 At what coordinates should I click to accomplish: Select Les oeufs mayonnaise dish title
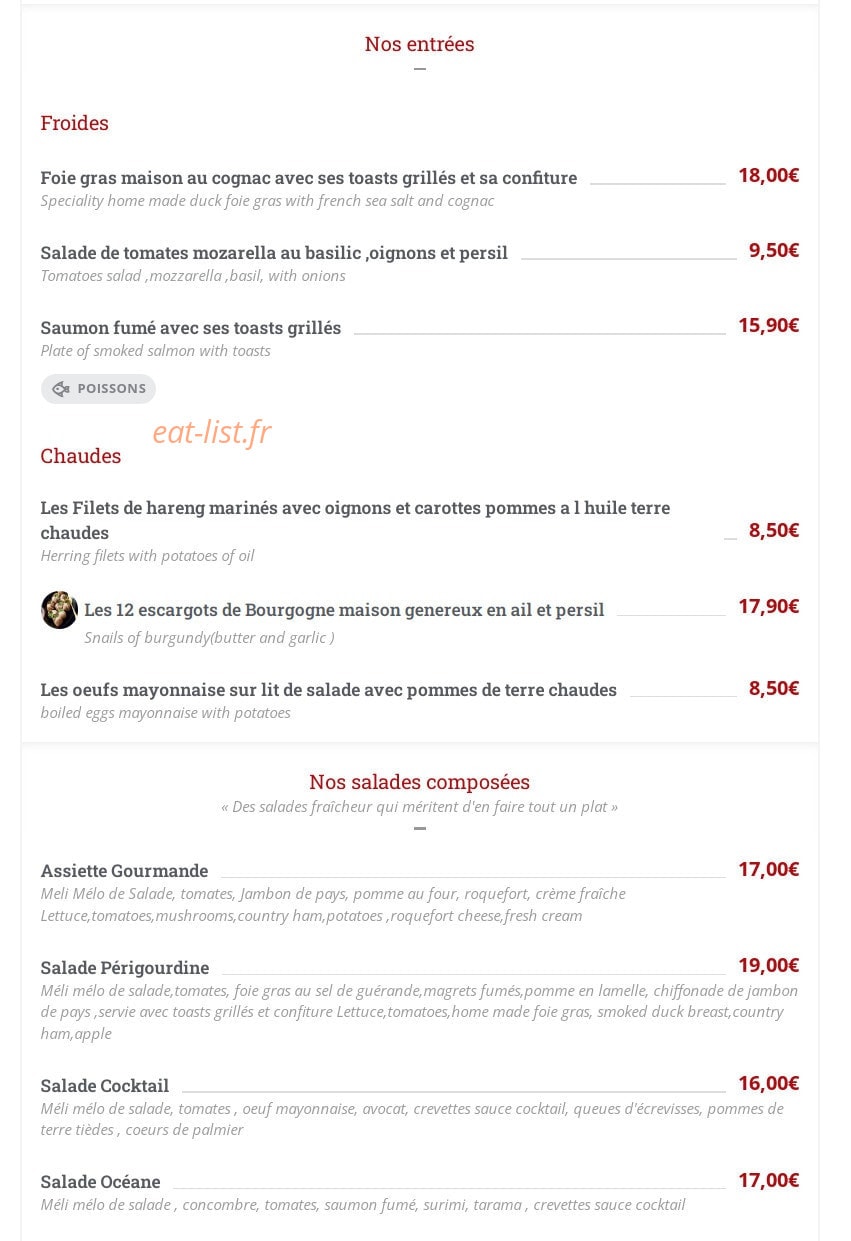[x=329, y=690]
